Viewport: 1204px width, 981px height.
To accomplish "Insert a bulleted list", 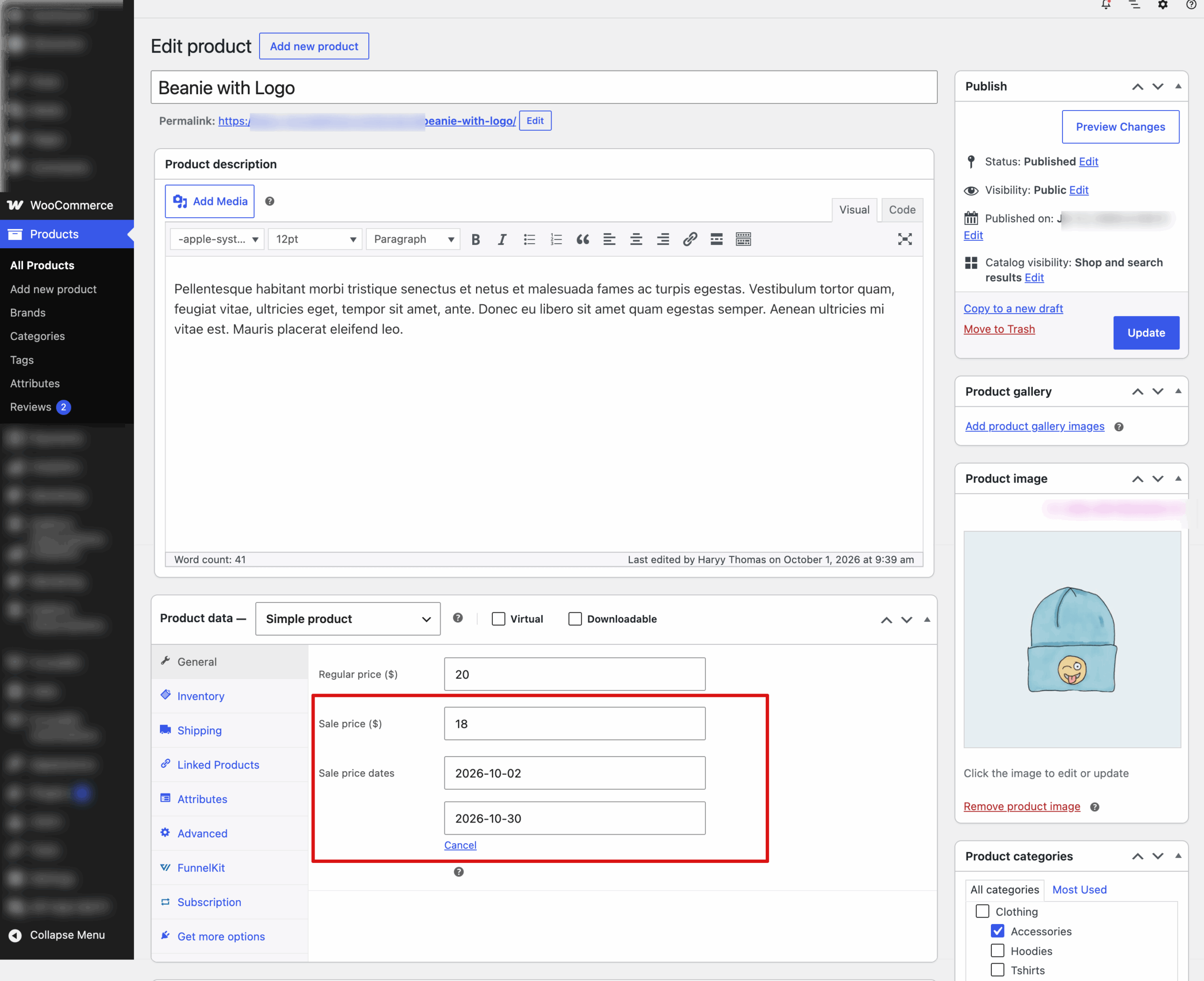I will pyautogui.click(x=530, y=239).
